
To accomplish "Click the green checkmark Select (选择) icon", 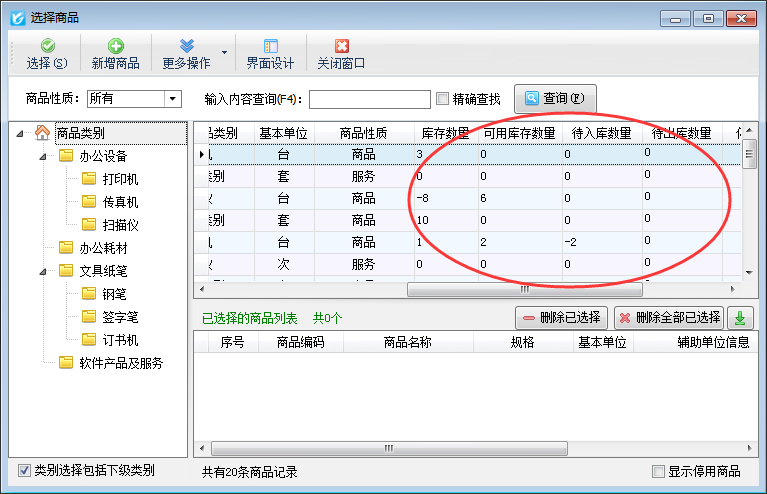I will click(x=47, y=46).
